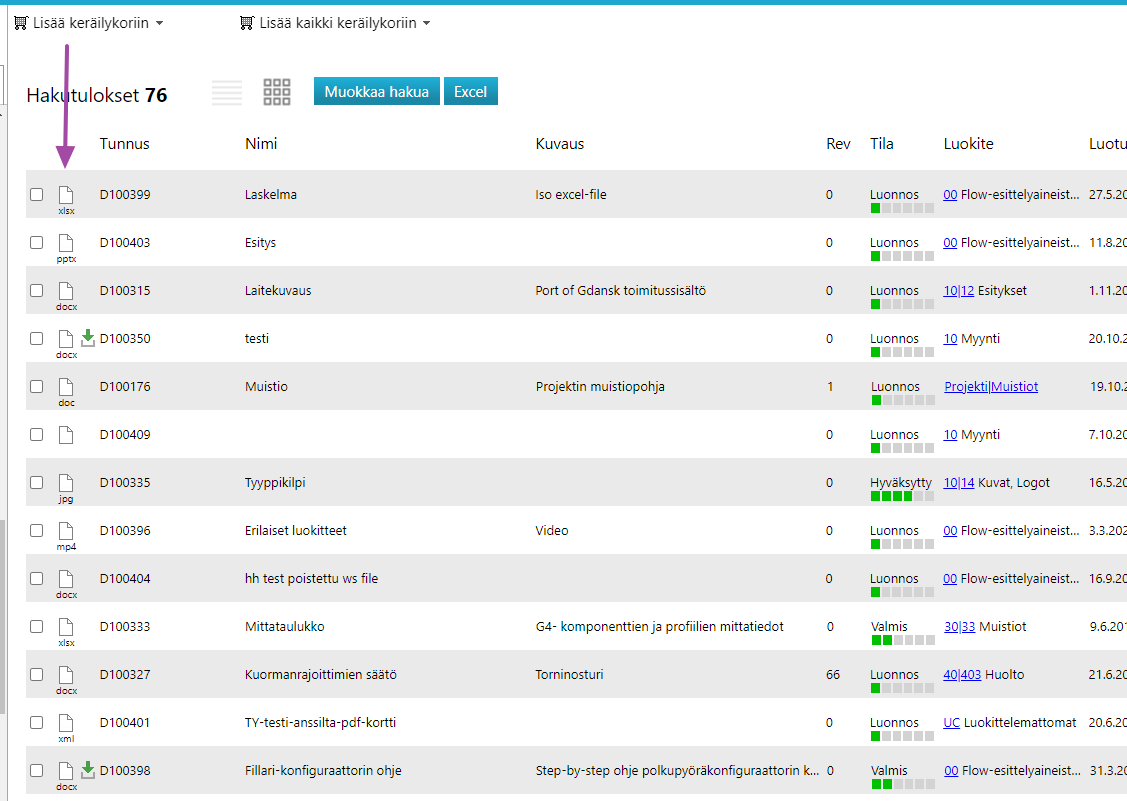
Task: Open the Lisää keräilykoriin dropdown
Action: click(x=89, y=23)
